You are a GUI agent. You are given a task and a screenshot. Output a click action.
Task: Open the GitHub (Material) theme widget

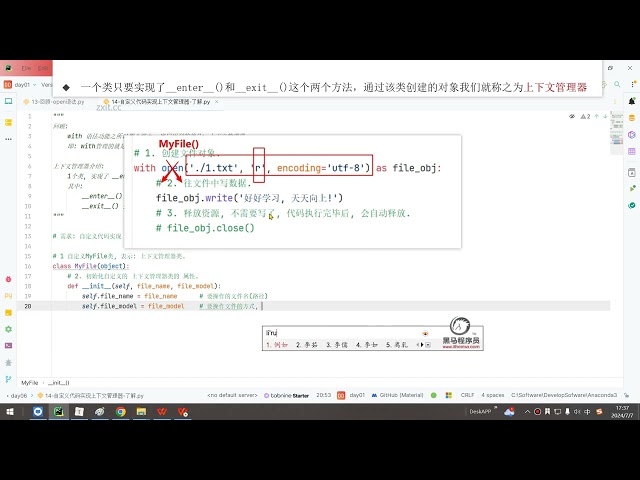397,395
